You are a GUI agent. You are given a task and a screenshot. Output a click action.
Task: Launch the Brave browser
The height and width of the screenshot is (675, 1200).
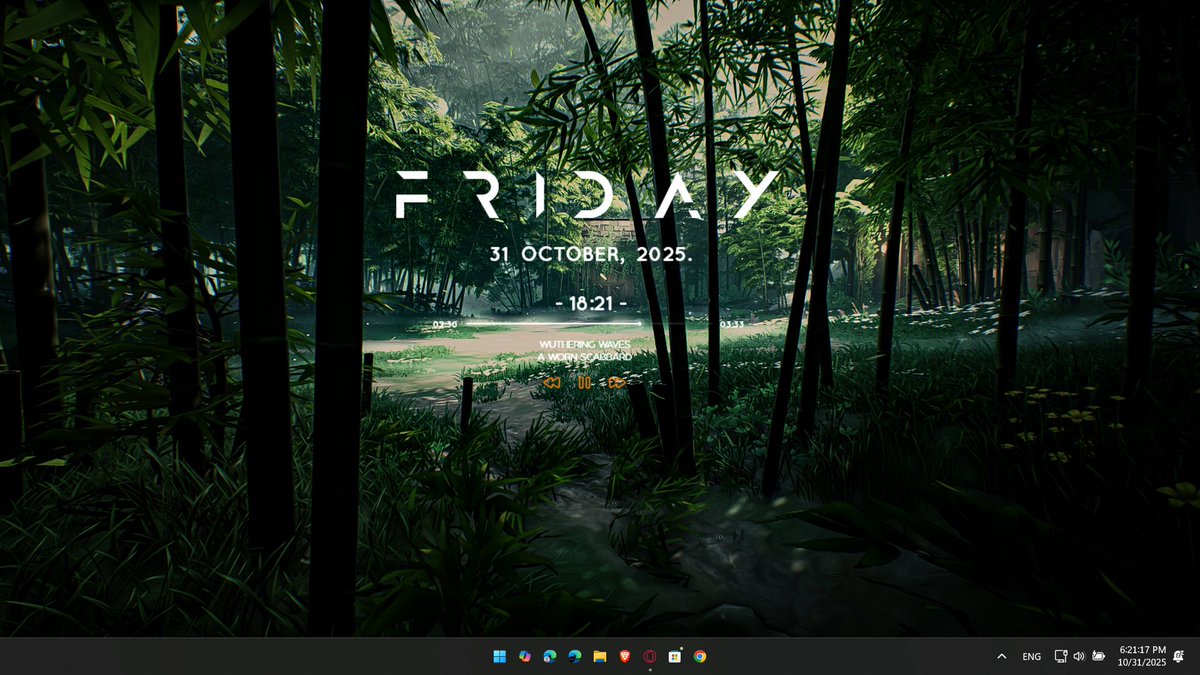tap(625, 657)
